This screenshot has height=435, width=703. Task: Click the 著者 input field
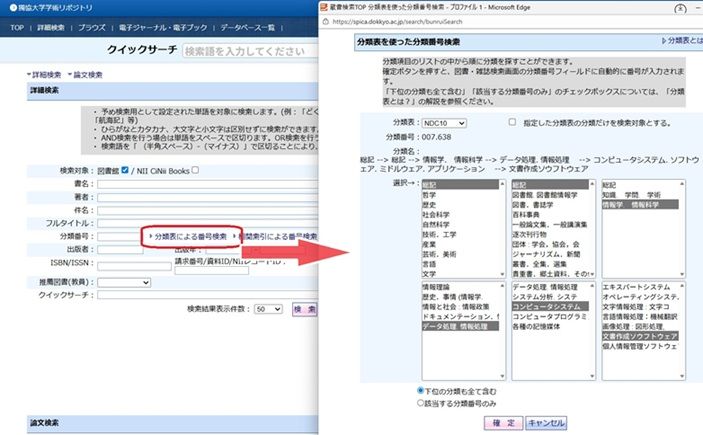(208, 197)
